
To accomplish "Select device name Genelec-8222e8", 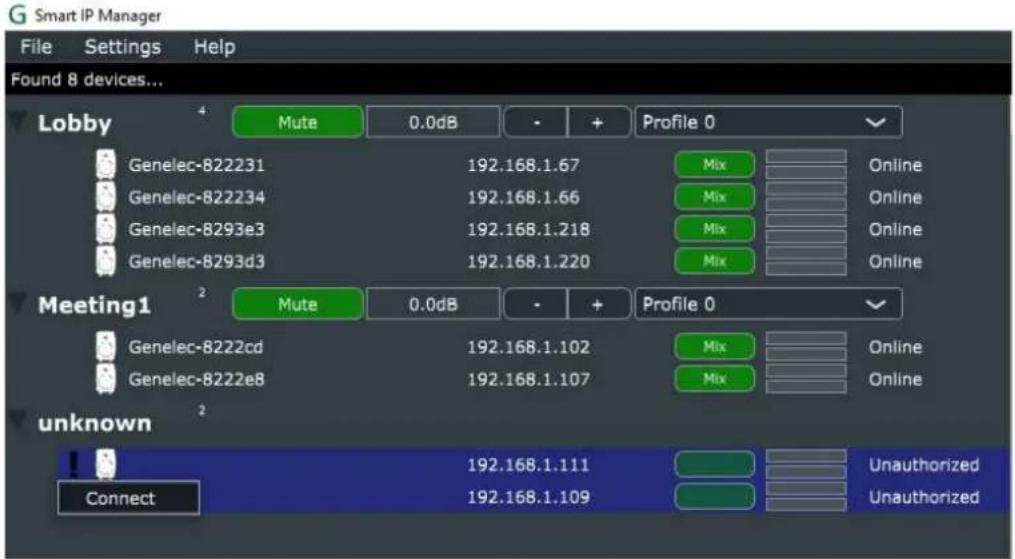I will 197,380.
